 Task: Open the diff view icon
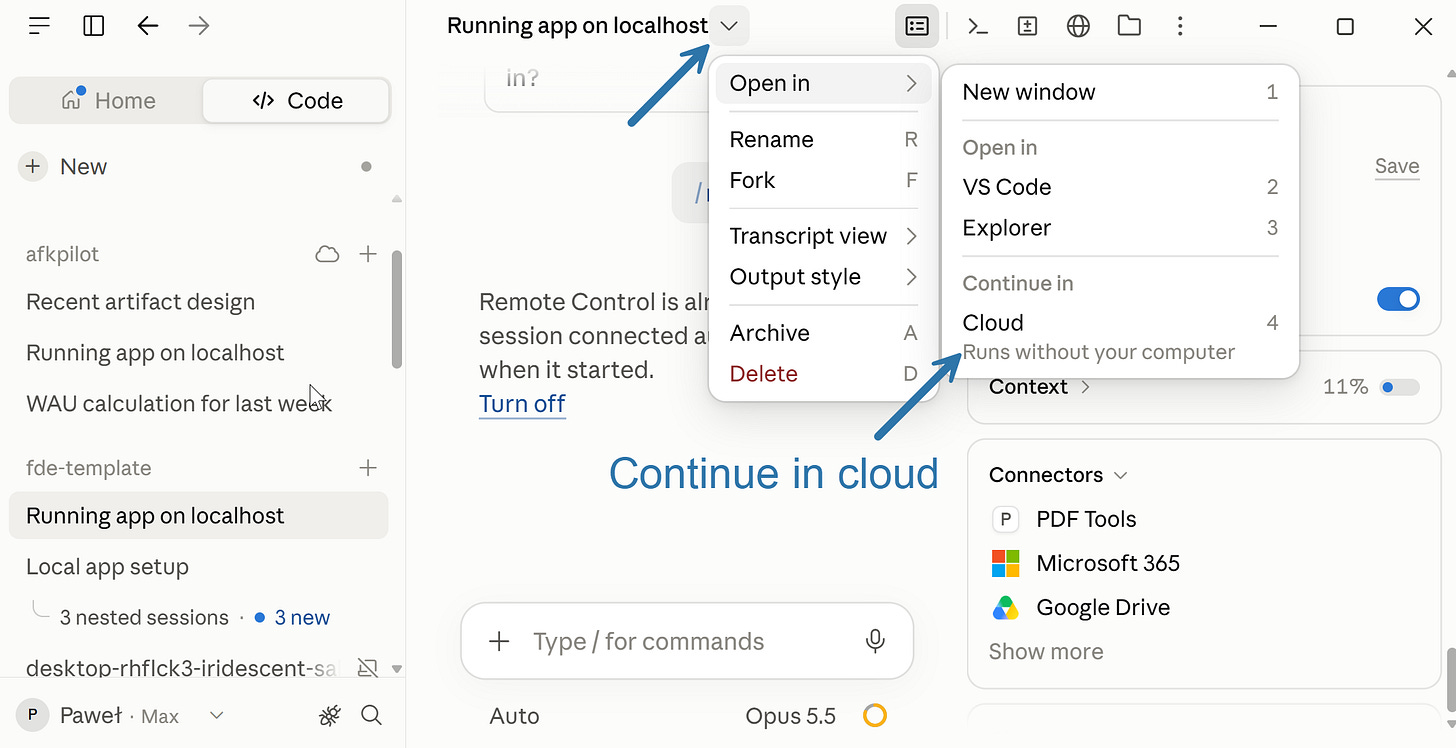(x=1027, y=27)
